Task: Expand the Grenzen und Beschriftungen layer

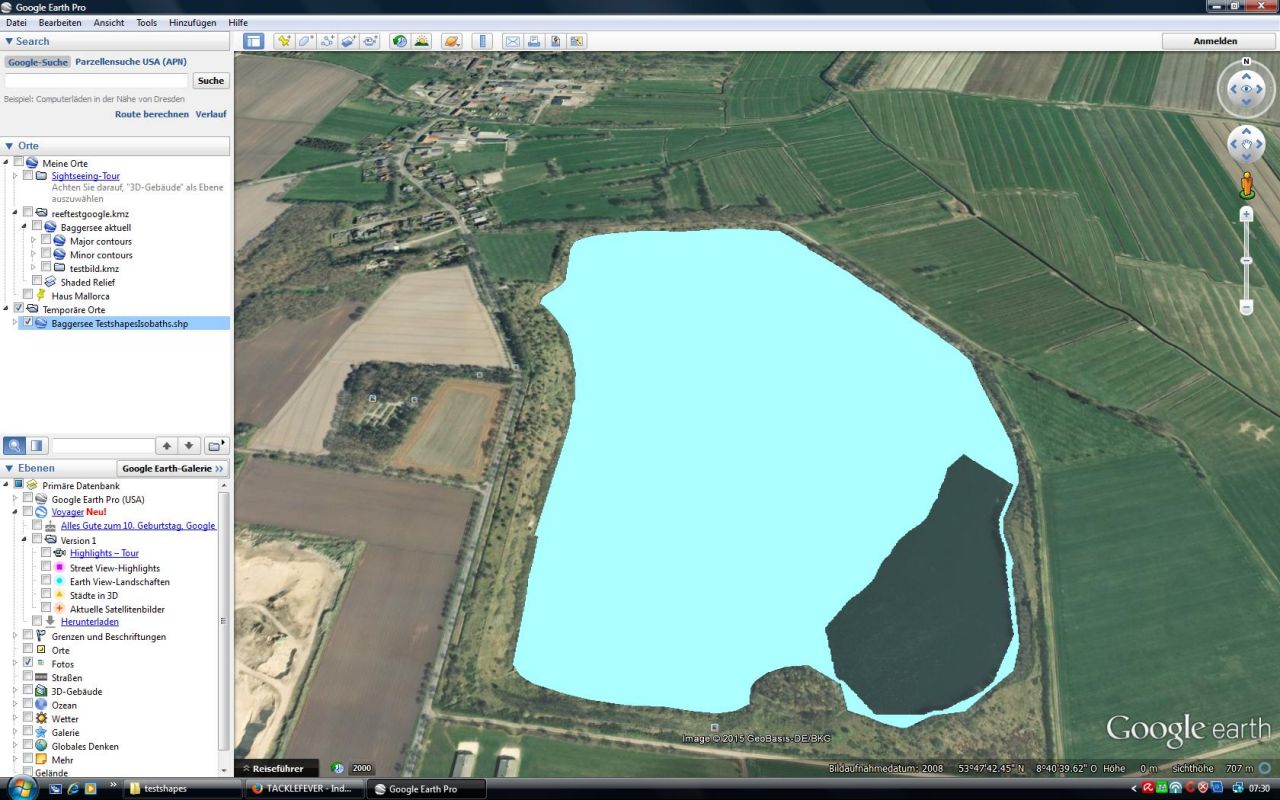Action: point(15,636)
